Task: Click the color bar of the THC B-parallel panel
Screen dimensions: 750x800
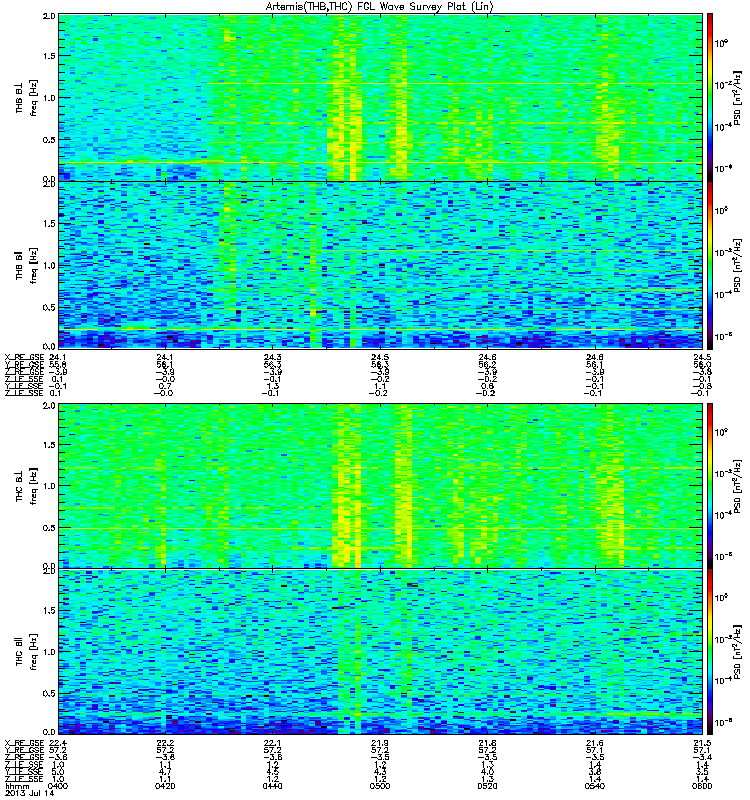Action: [710, 652]
